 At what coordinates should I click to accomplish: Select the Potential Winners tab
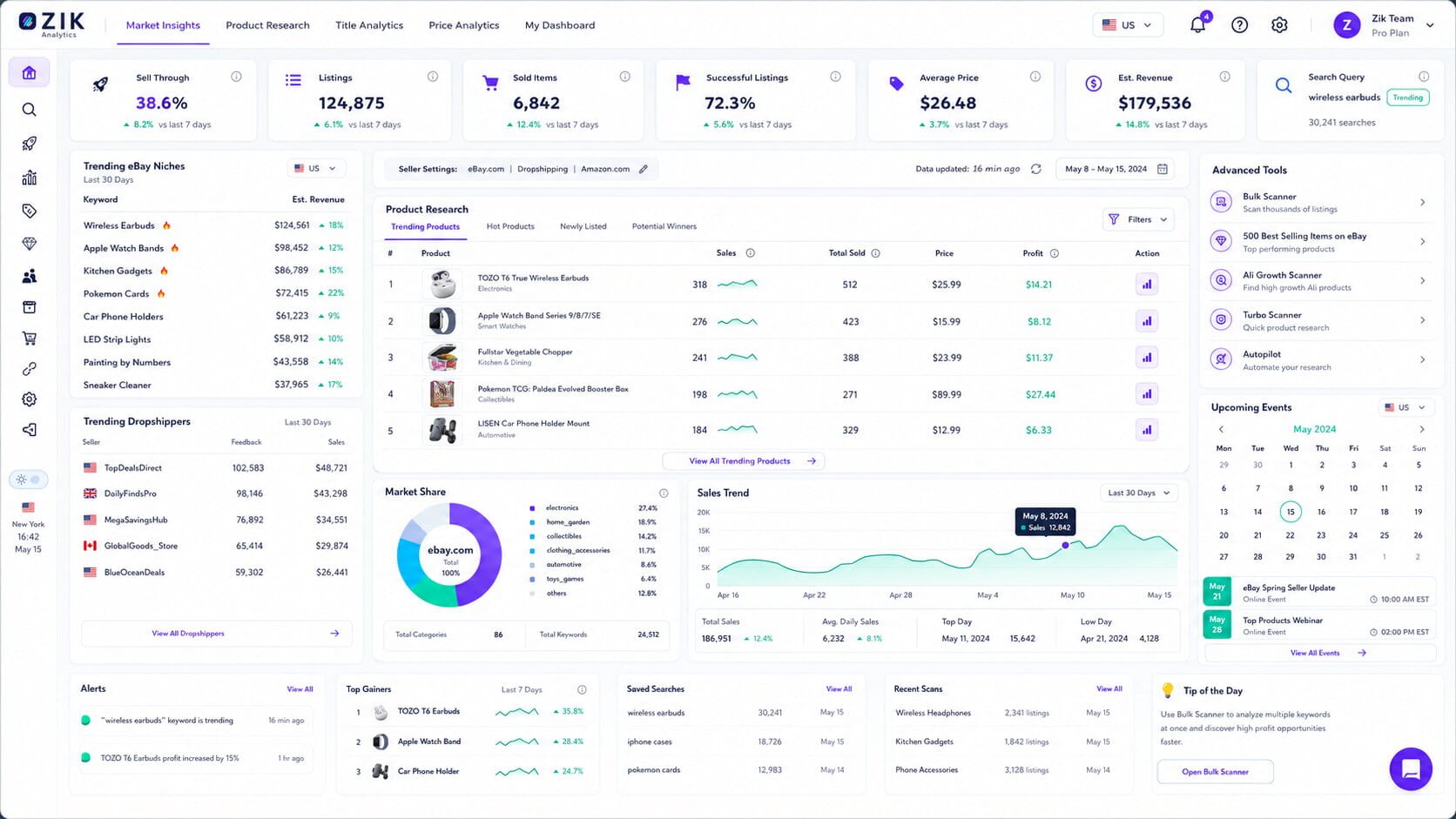[x=664, y=226]
